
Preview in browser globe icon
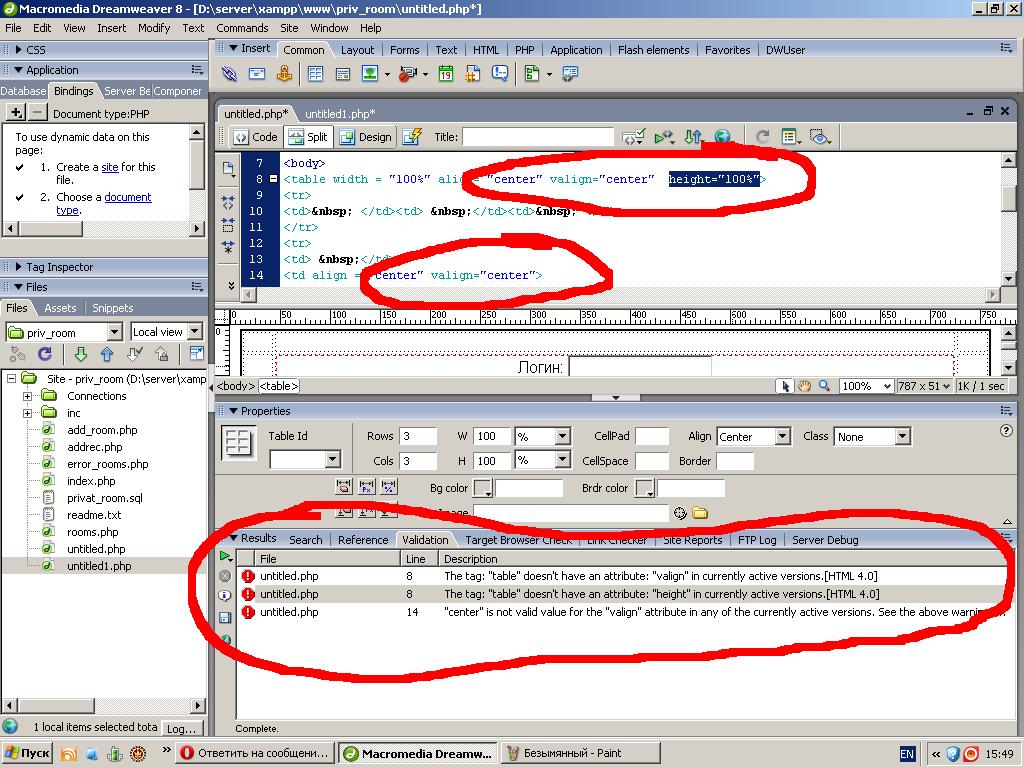coord(722,136)
